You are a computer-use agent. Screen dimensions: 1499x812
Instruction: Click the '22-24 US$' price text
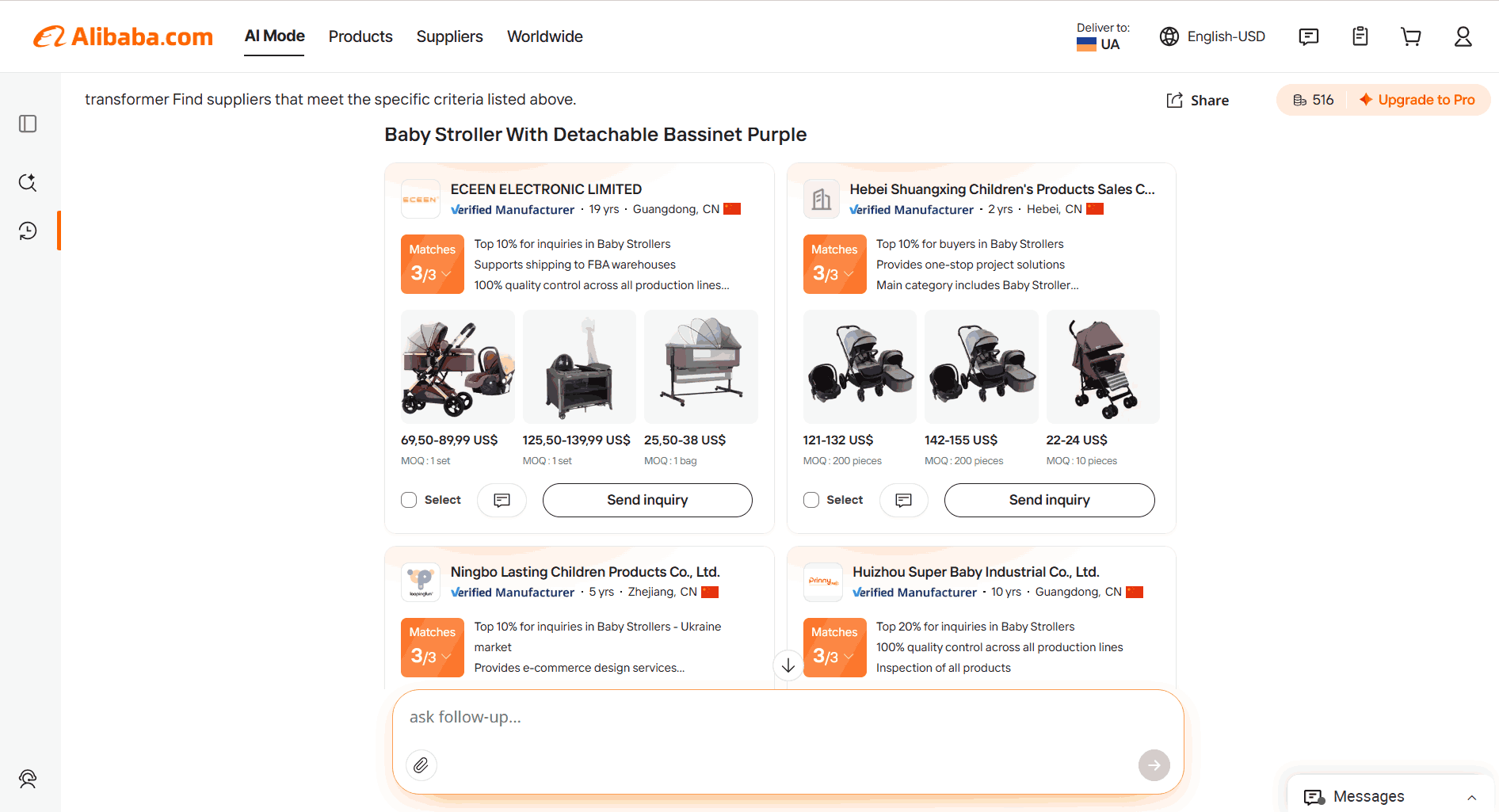pyautogui.click(x=1077, y=440)
